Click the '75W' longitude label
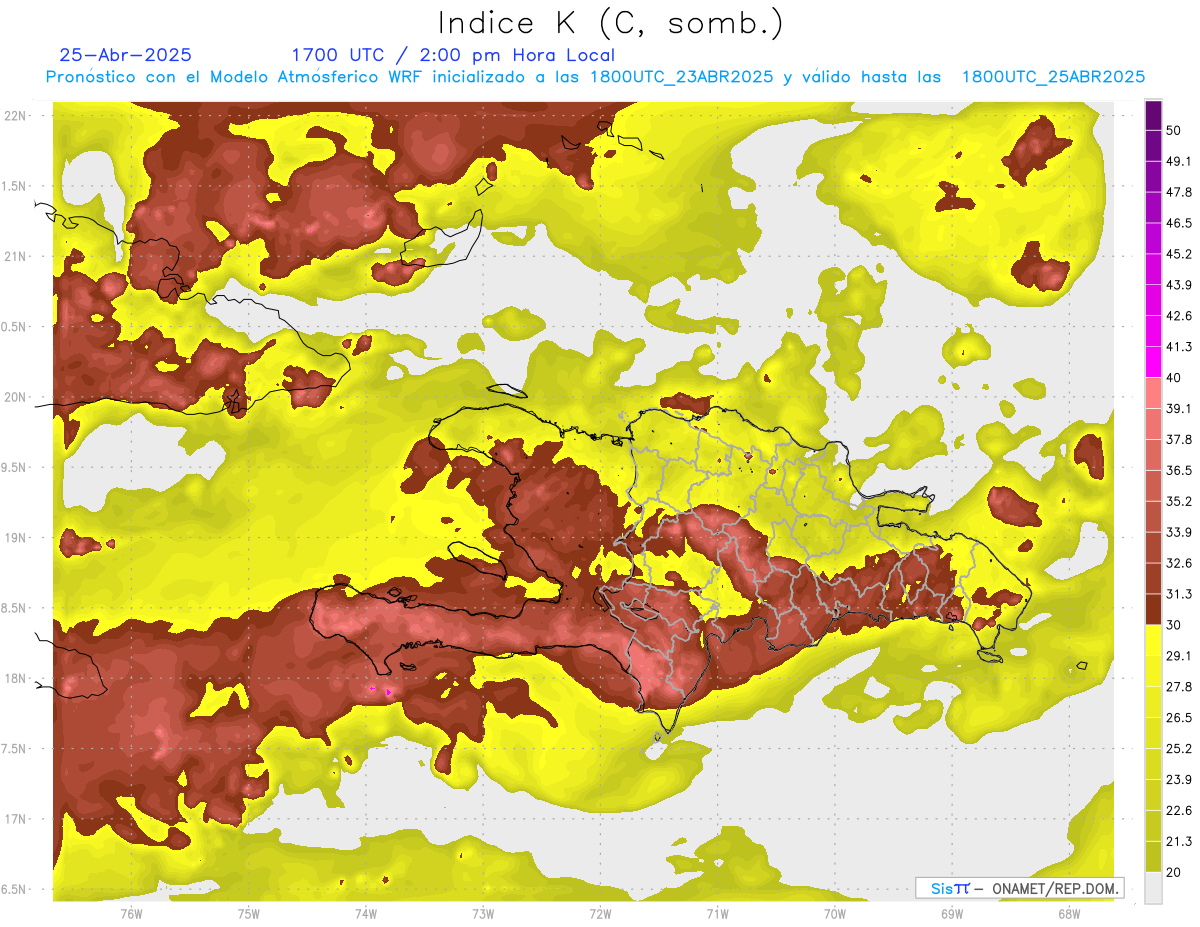 tap(248, 914)
